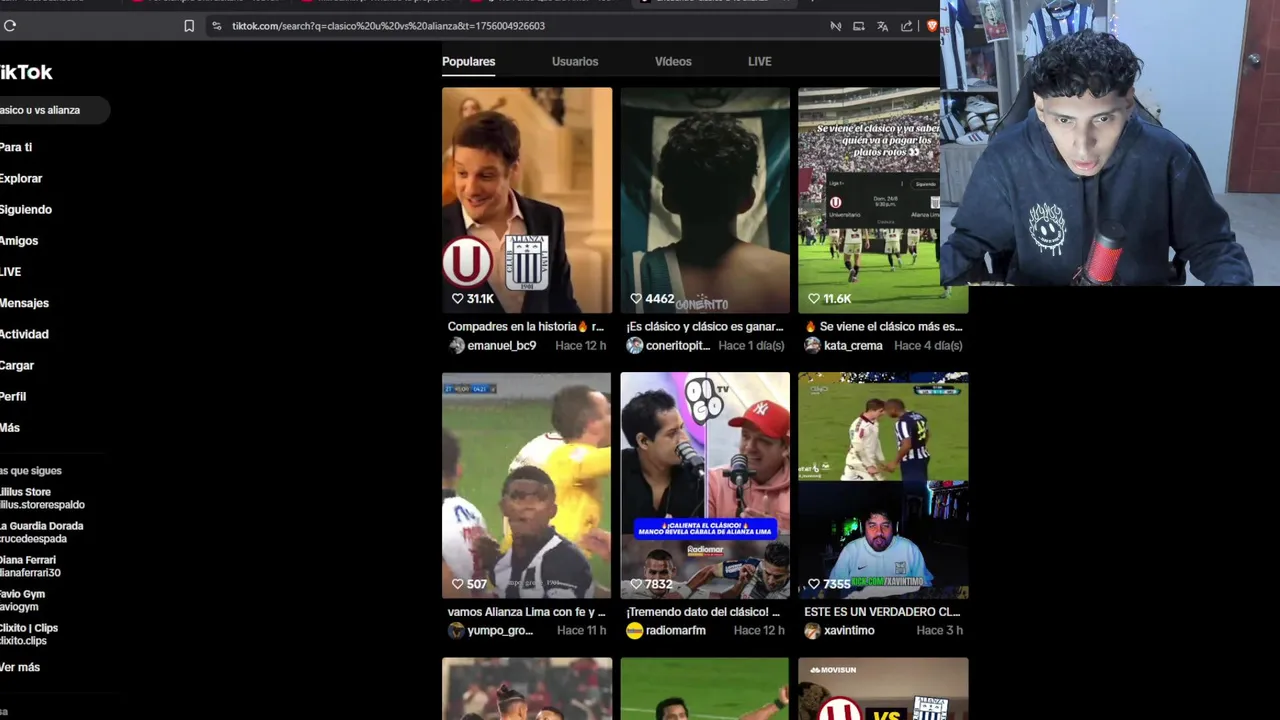The image size is (1280, 720).
Task: Expand Más in the sidebar
Action: pos(10,427)
